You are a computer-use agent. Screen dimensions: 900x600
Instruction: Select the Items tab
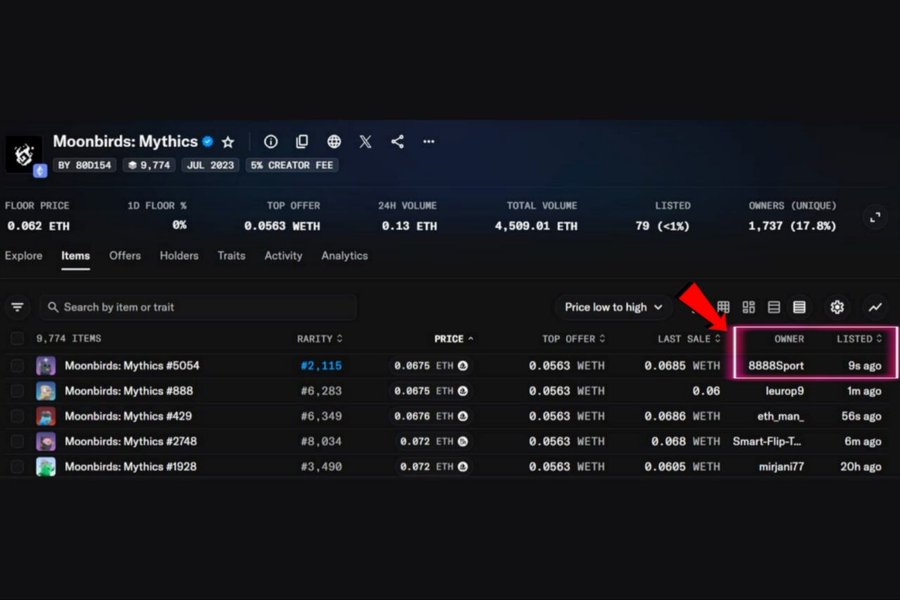[76, 256]
